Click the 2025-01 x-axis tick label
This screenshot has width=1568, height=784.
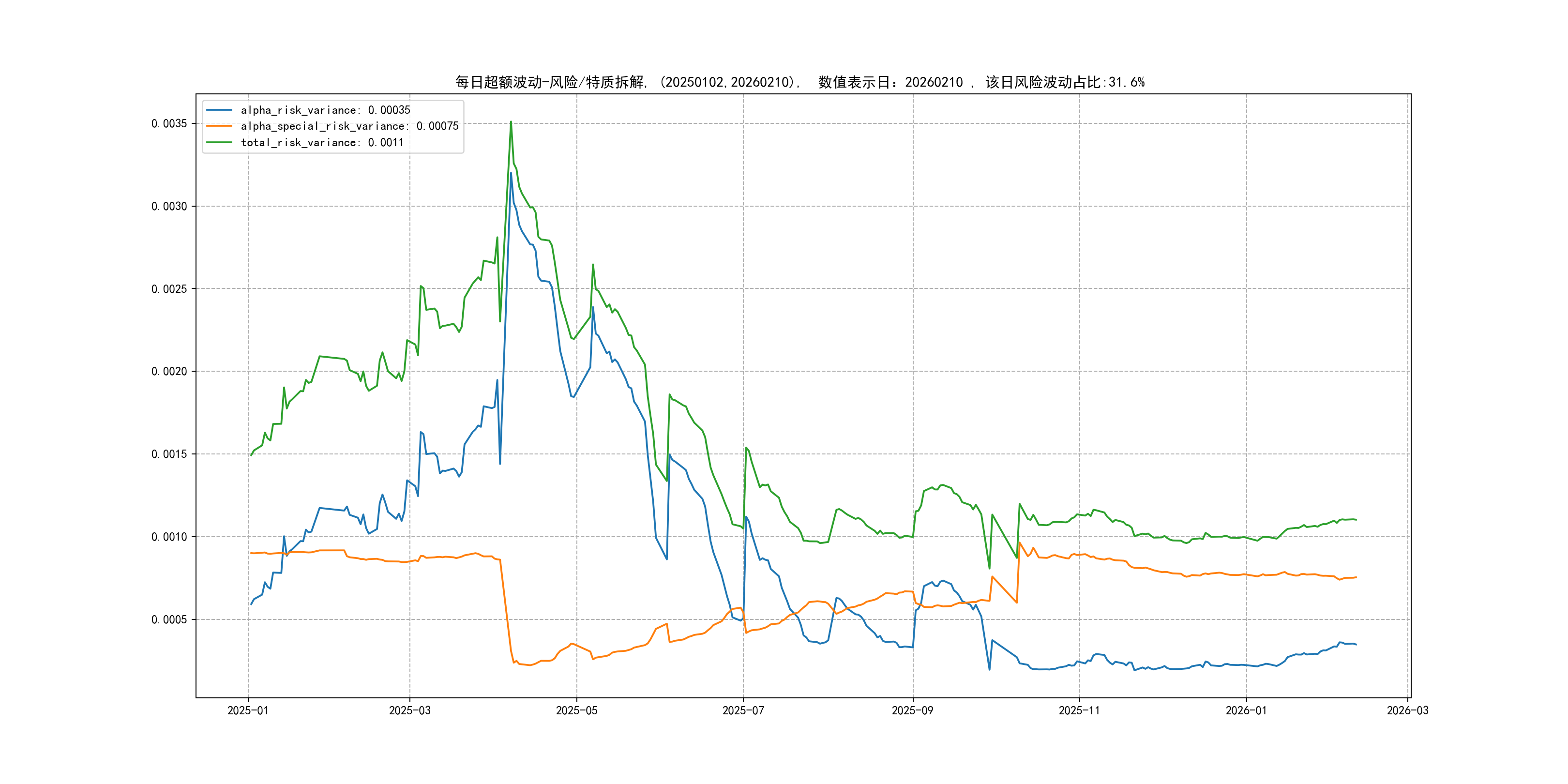tap(248, 710)
